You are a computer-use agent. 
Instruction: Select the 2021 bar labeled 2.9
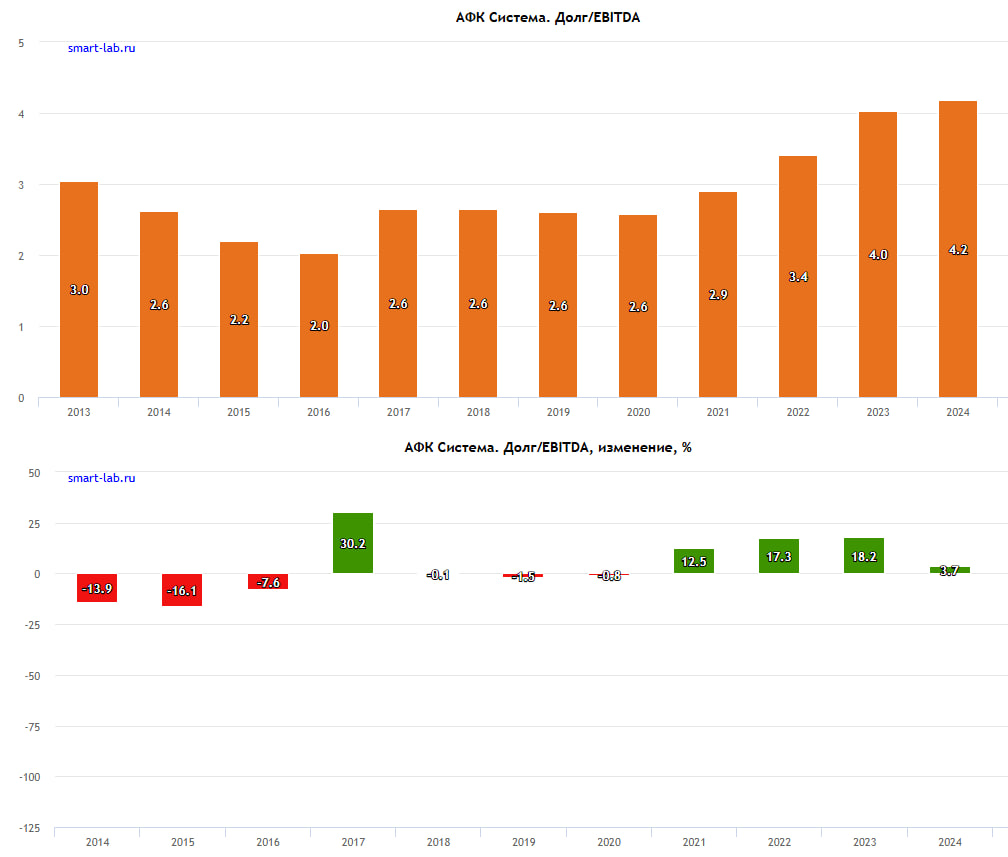[x=718, y=294]
